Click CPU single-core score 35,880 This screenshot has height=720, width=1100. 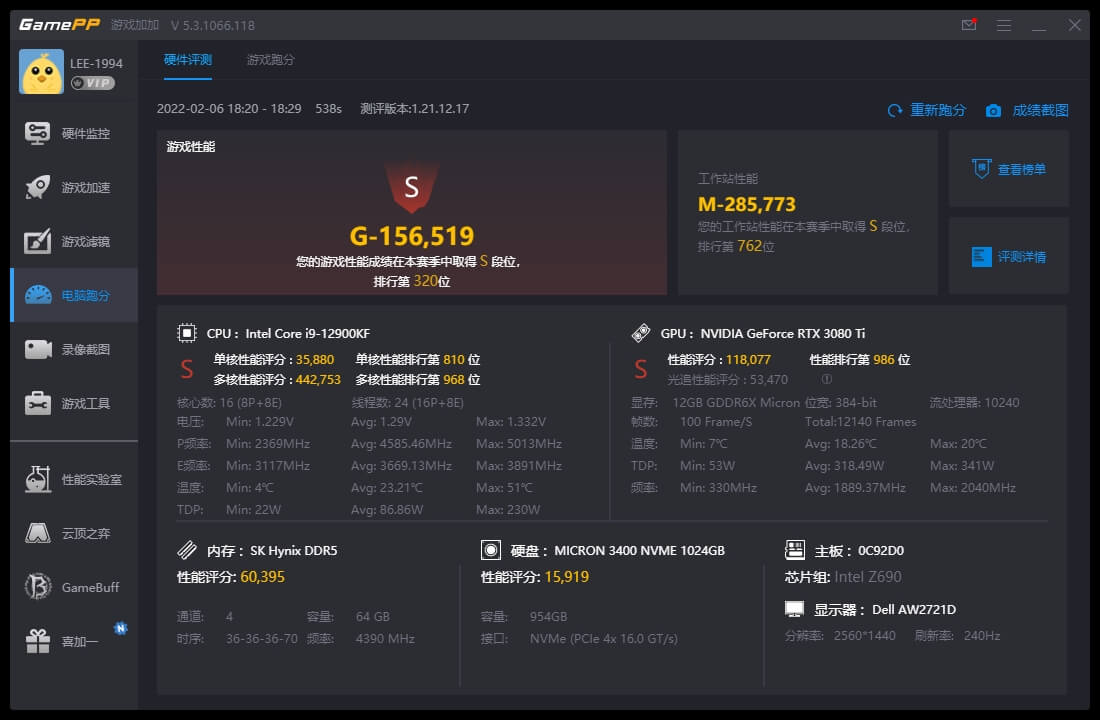[x=315, y=359]
